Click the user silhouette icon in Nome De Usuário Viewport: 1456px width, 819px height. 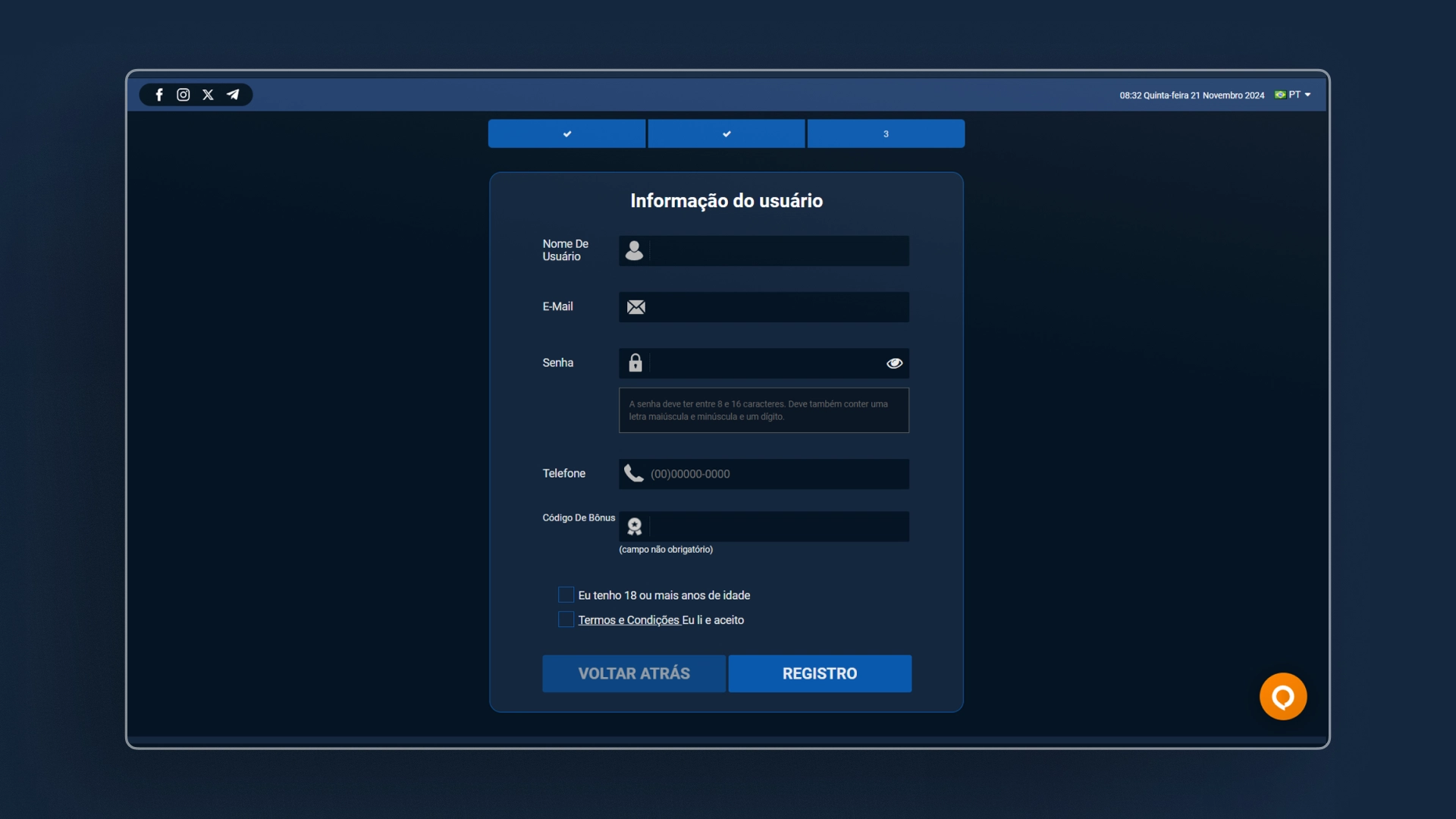[x=635, y=251]
